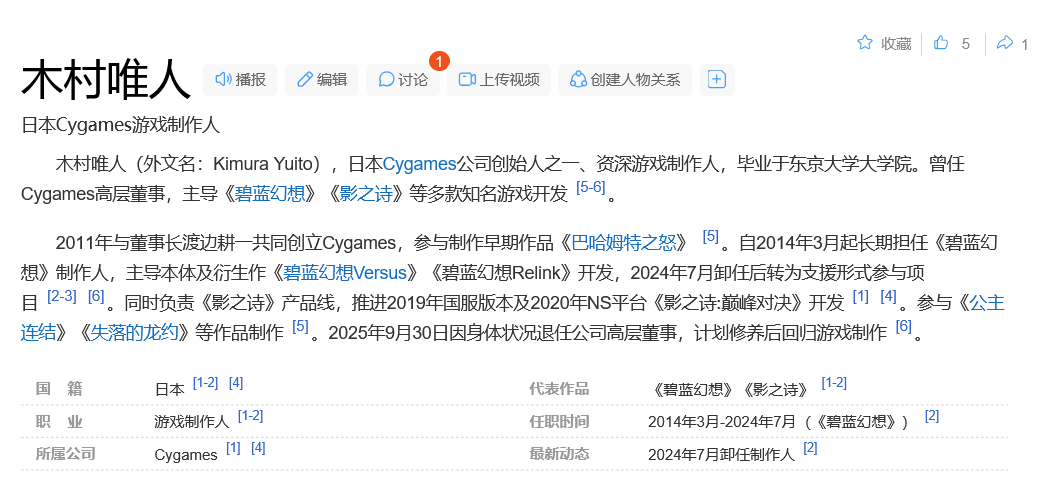Open the 失落的龙约 link
Image resolution: width=1043 pixels, height=491 pixels.
point(134,332)
